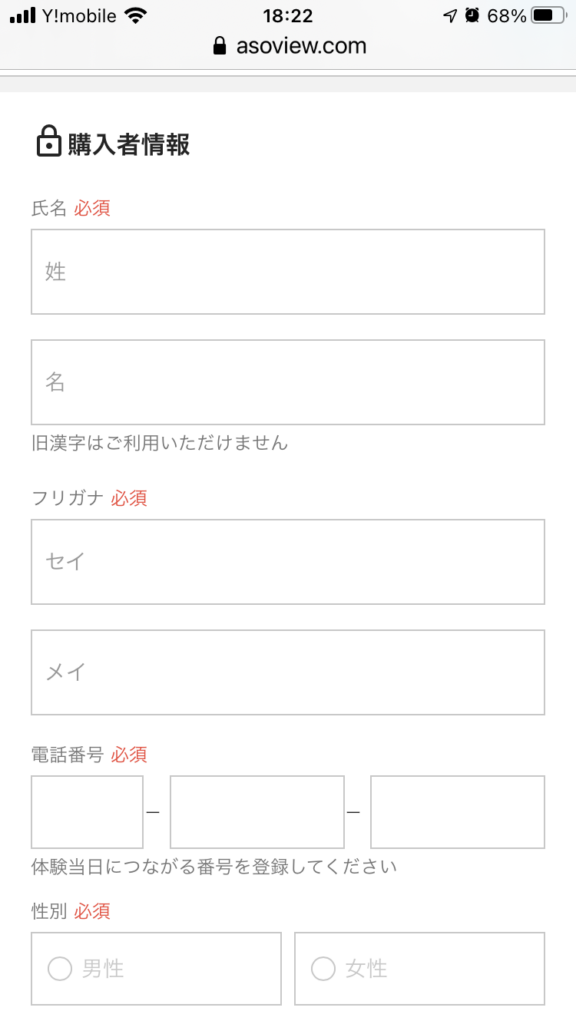Tap the middle phone number box
Viewport: 576px width, 1024px height.
257,812
